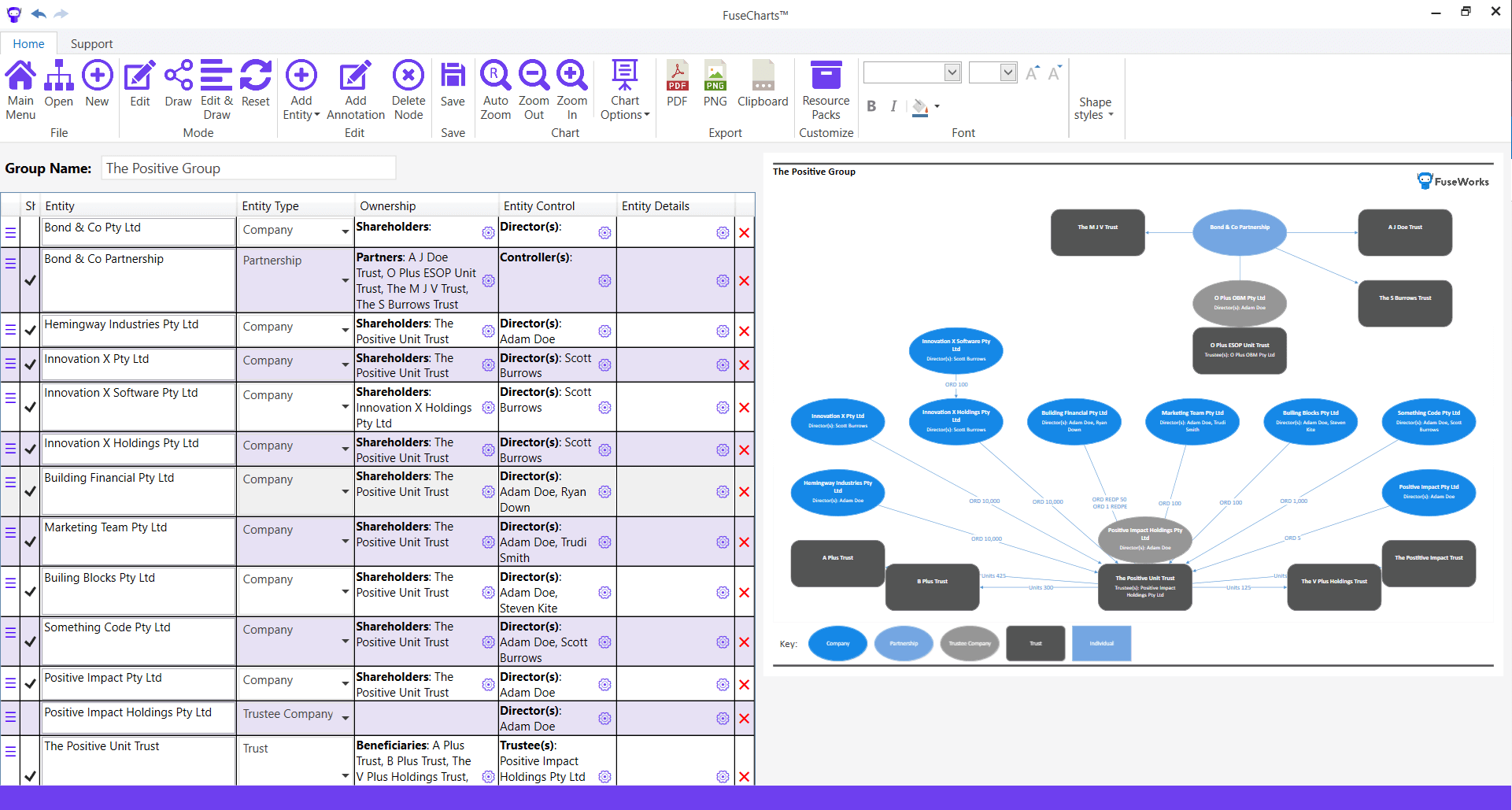
Task: Expand Shape styles dropdown
Action: (x=1095, y=109)
